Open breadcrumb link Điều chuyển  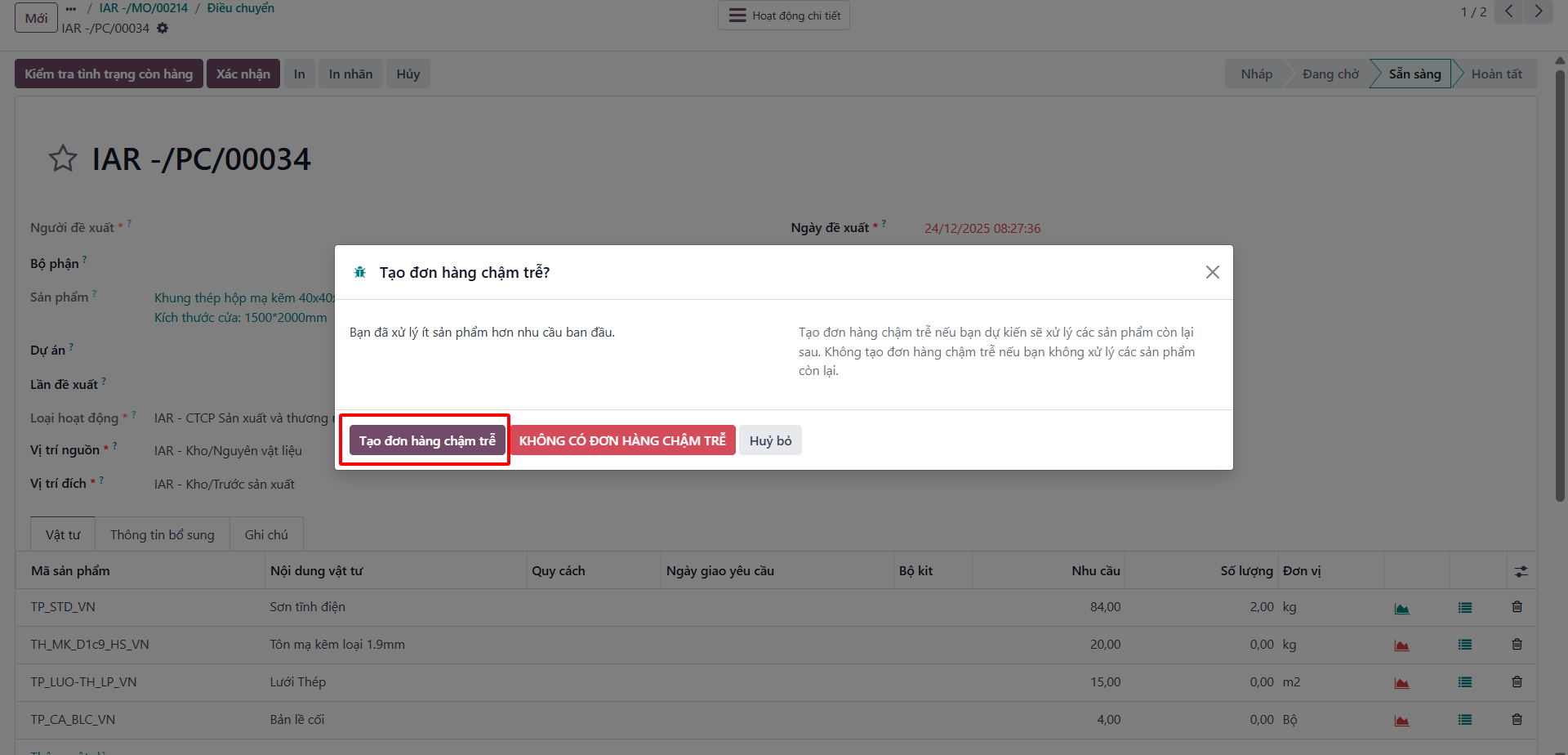point(240,8)
